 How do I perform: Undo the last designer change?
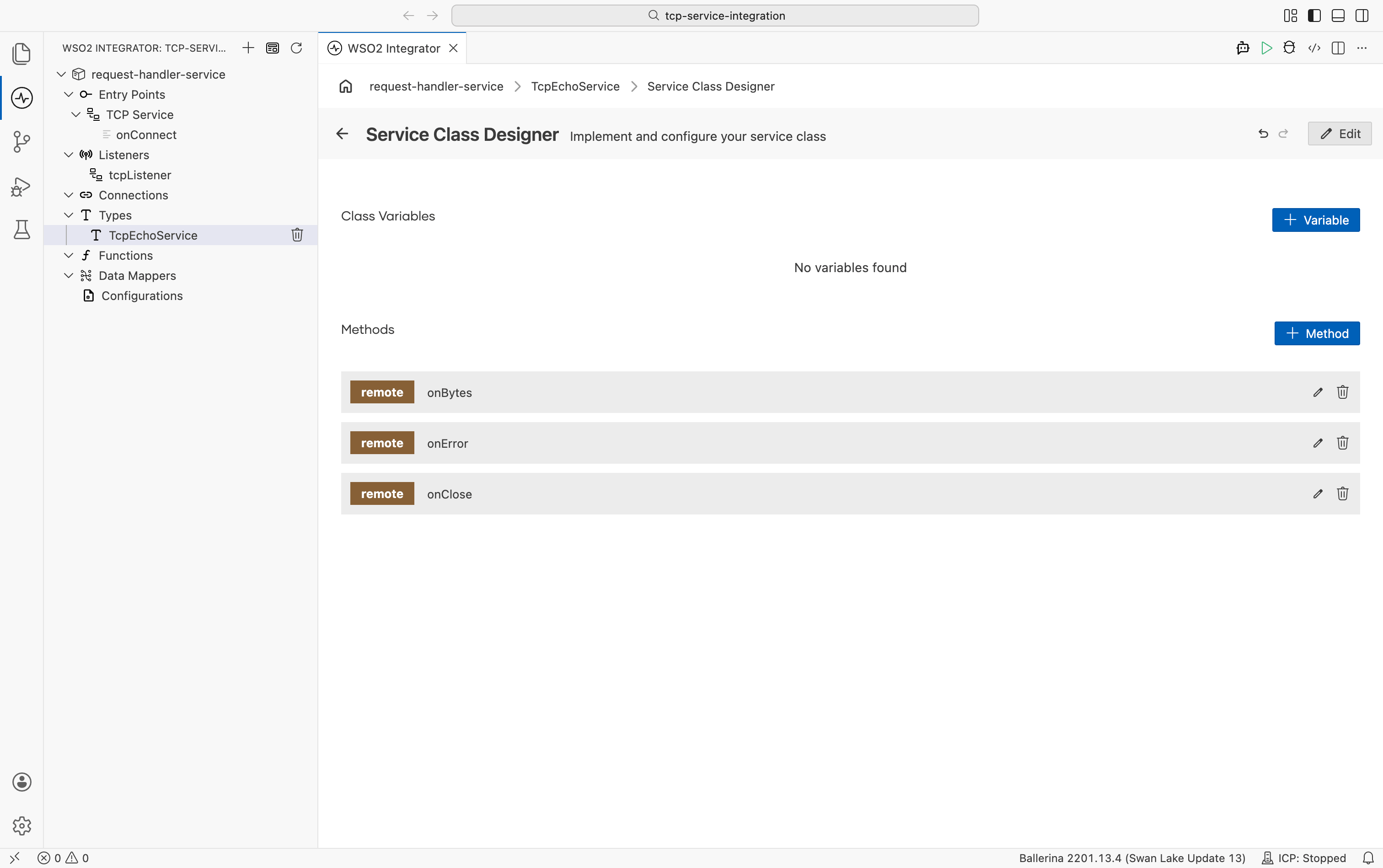click(x=1264, y=134)
